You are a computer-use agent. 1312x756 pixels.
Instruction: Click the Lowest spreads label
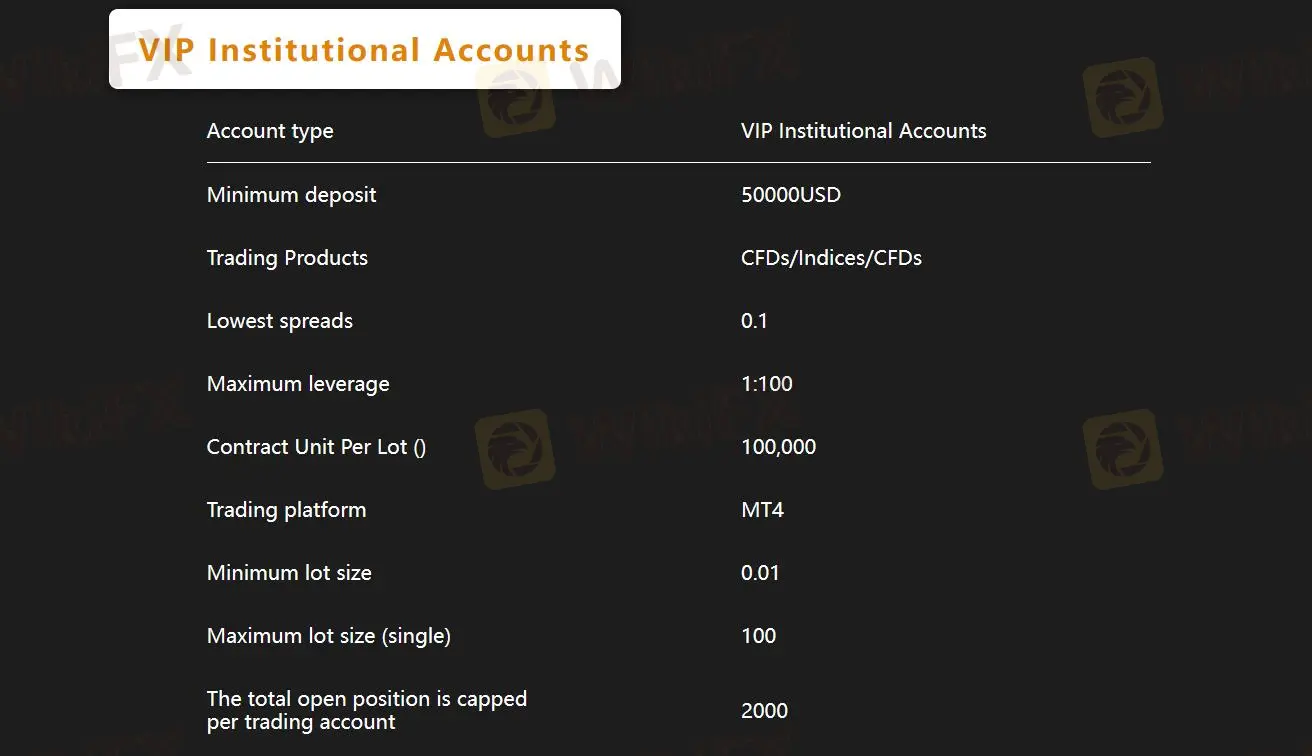(x=279, y=320)
